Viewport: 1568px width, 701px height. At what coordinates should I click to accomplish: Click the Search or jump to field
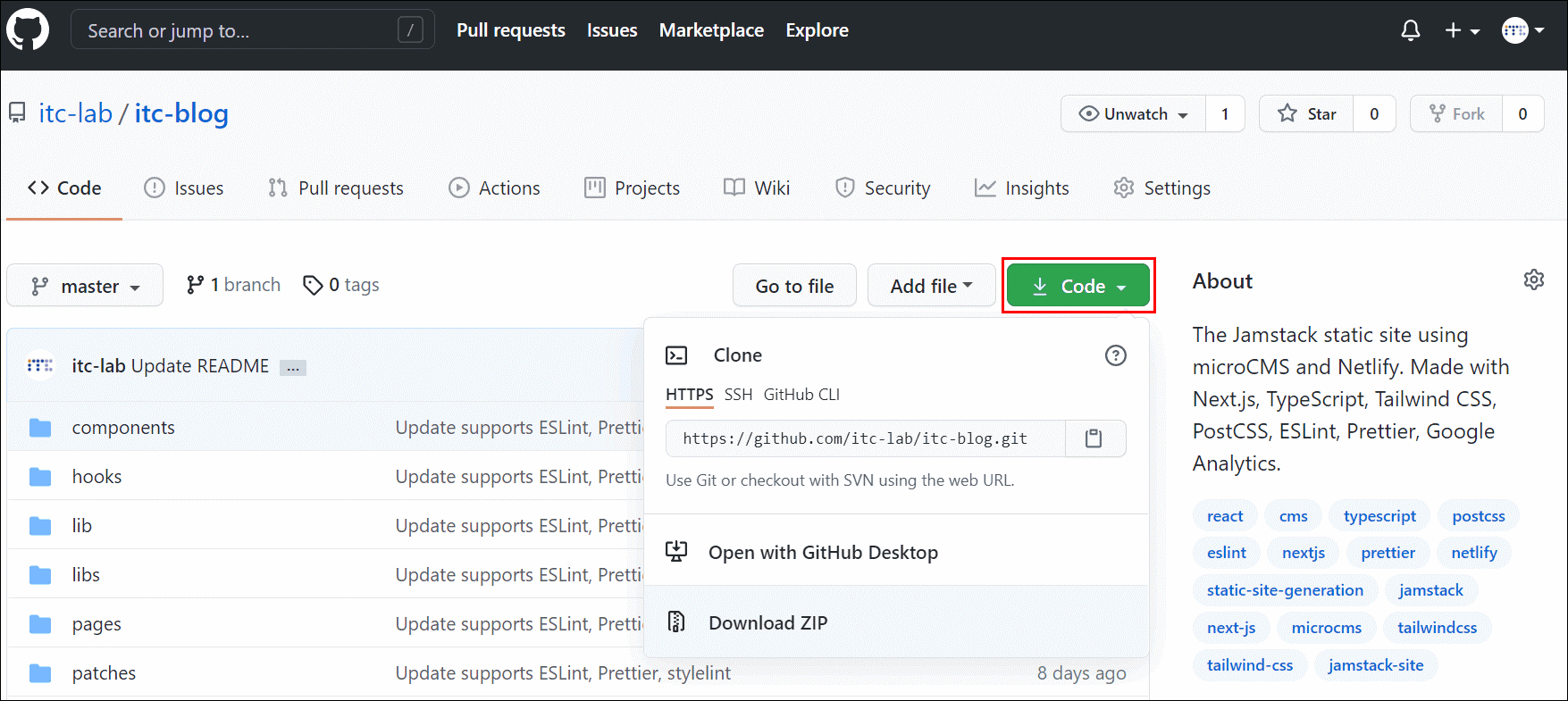point(253,30)
